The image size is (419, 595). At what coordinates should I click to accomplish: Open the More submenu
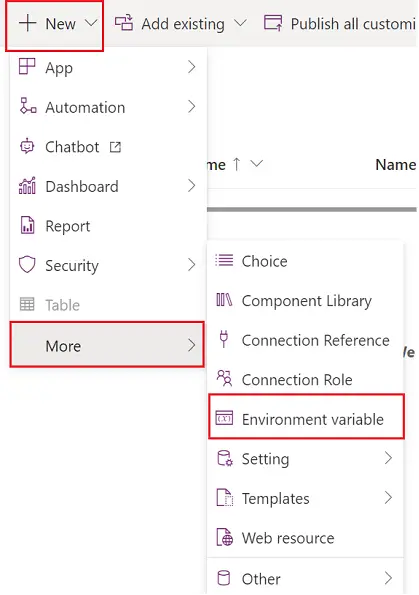pyautogui.click(x=107, y=345)
